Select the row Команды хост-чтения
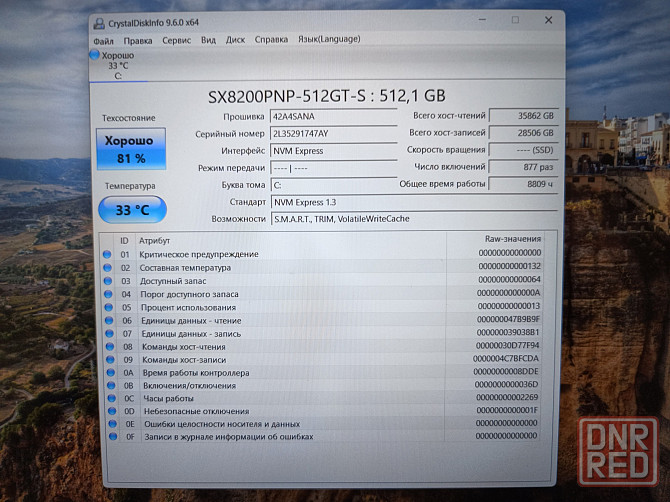The width and height of the screenshot is (670, 502). pos(323,346)
